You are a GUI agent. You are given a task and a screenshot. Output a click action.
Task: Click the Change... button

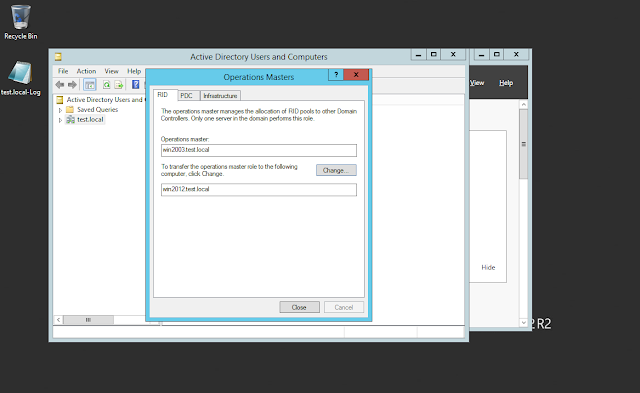click(336, 170)
